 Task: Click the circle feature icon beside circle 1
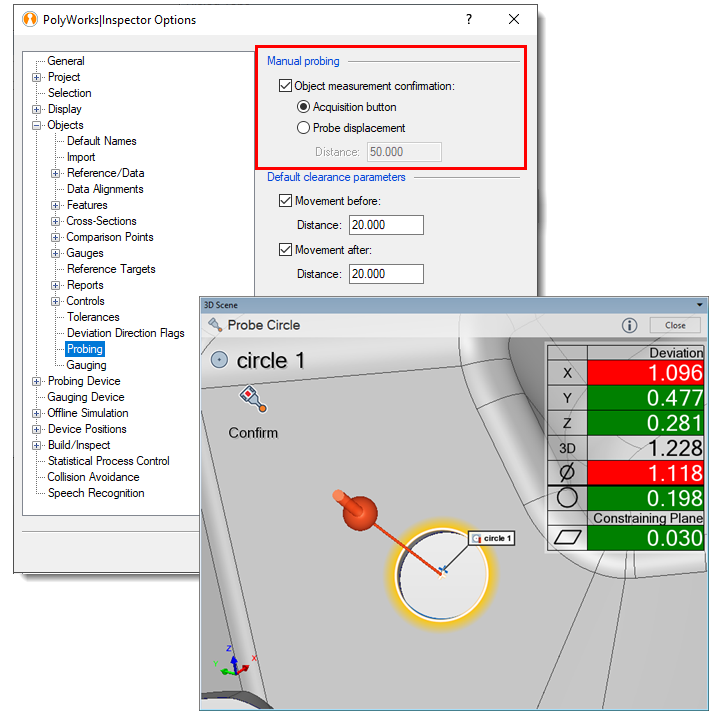click(x=219, y=360)
